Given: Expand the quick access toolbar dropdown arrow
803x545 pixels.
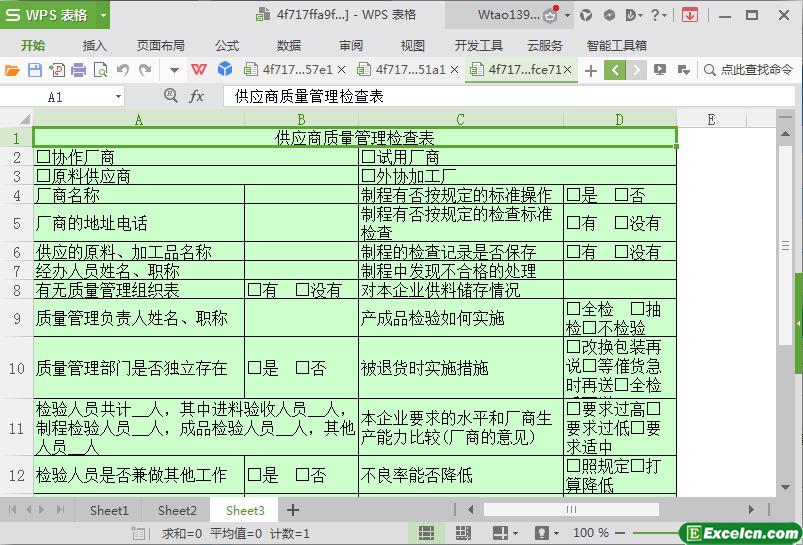Looking at the screenshot, I should coord(174,70).
